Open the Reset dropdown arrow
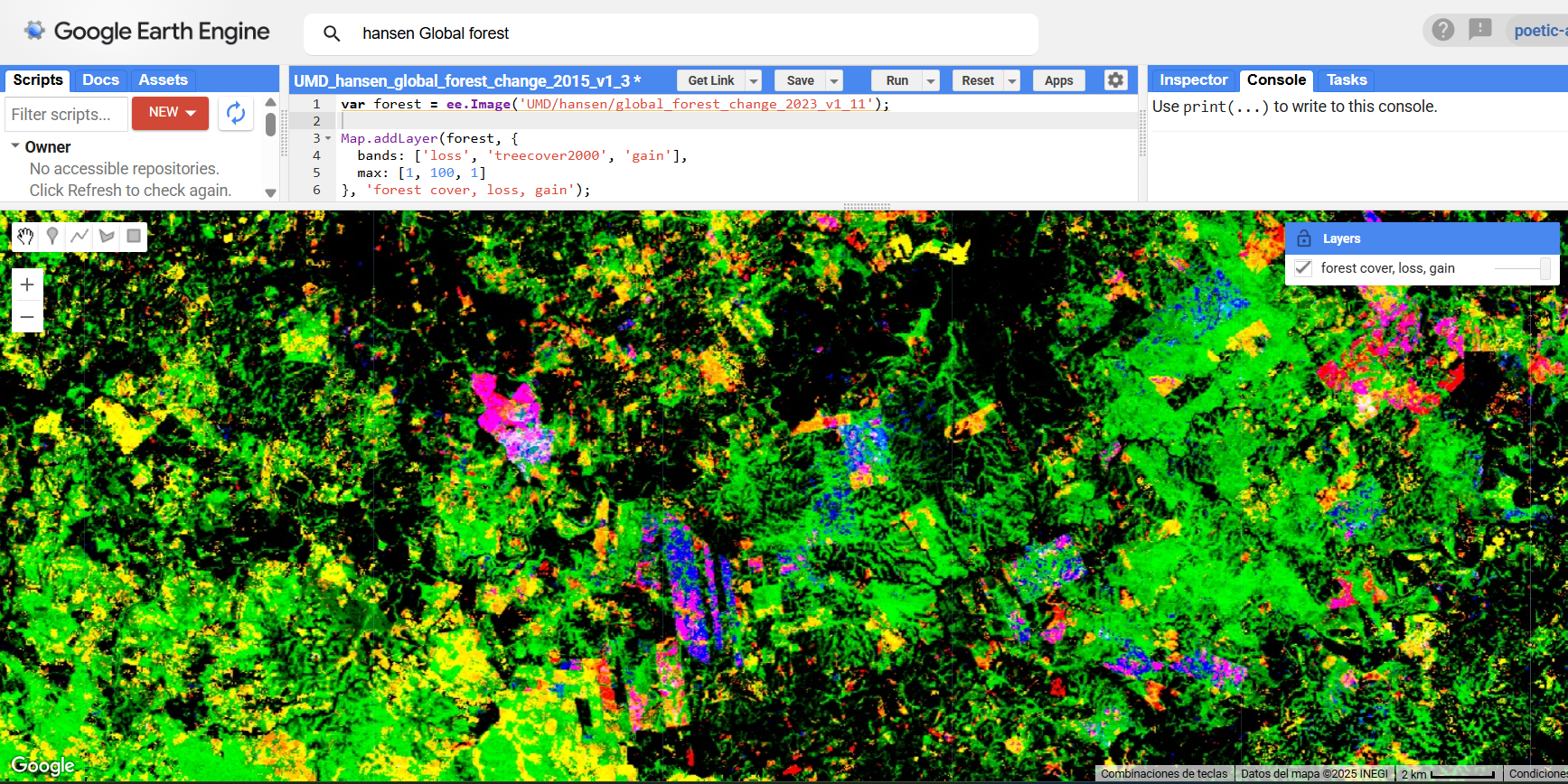Screen dimensions: 1568x784 tap(1012, 80)
